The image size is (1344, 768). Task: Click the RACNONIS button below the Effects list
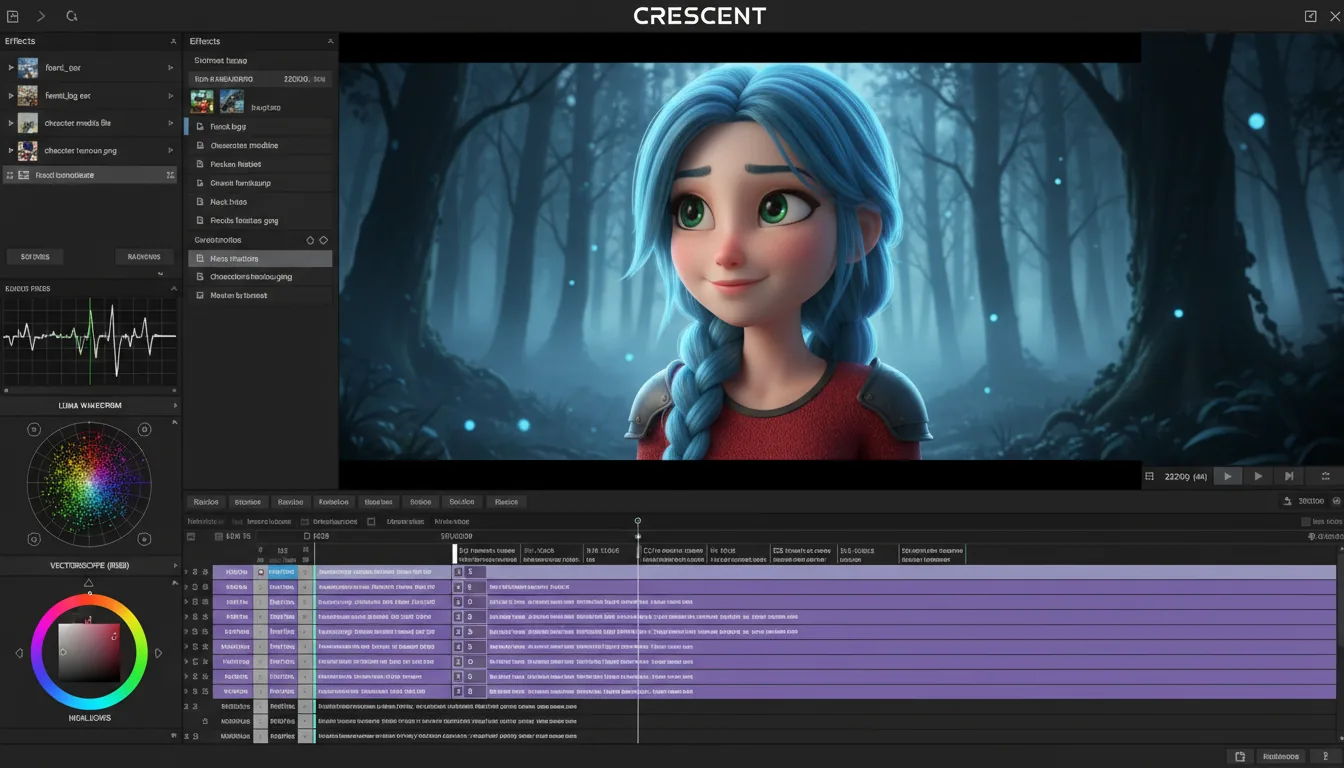tap(144, 257)
